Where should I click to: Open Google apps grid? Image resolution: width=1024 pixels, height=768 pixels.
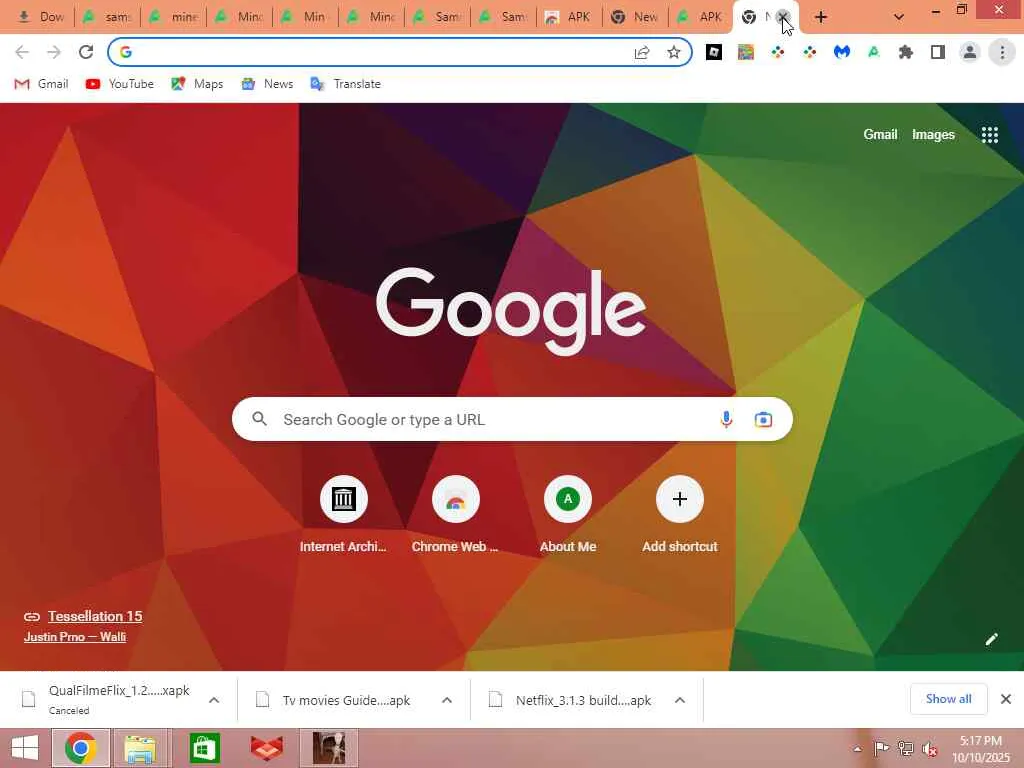click(990, 135)
